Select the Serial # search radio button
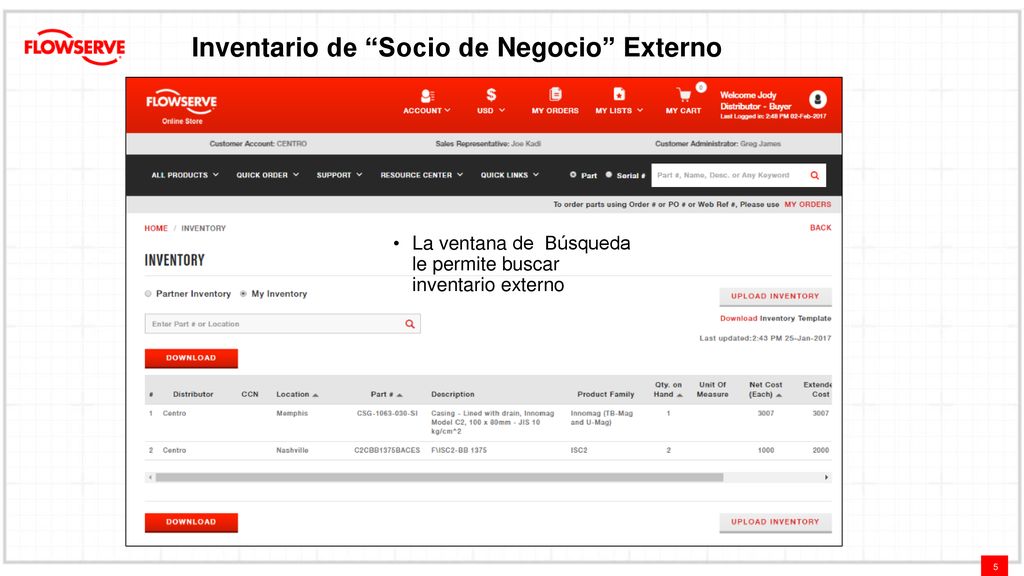This screenshot has height=576, width=1024. point(609,175)
